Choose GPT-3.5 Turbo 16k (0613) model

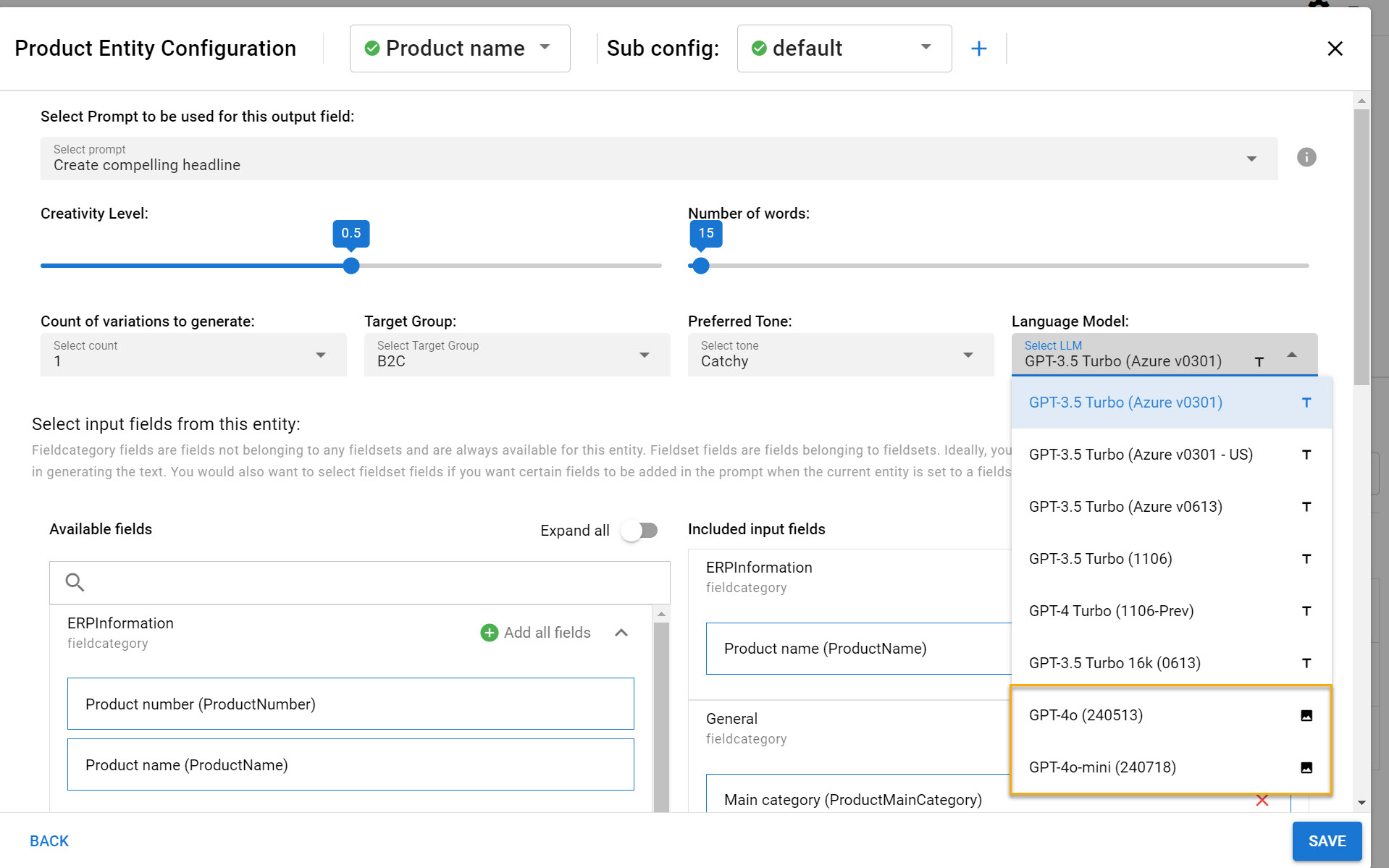[x=1171, y=663]
